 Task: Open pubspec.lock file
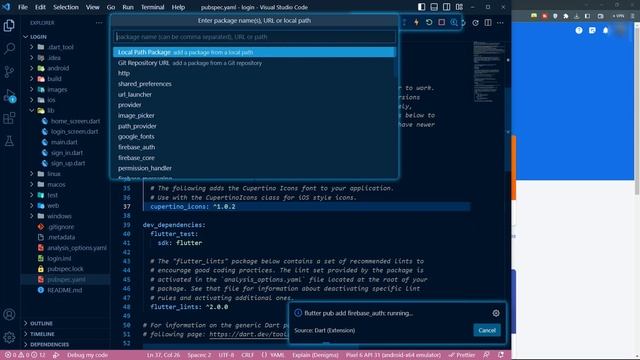coord(65,269)
